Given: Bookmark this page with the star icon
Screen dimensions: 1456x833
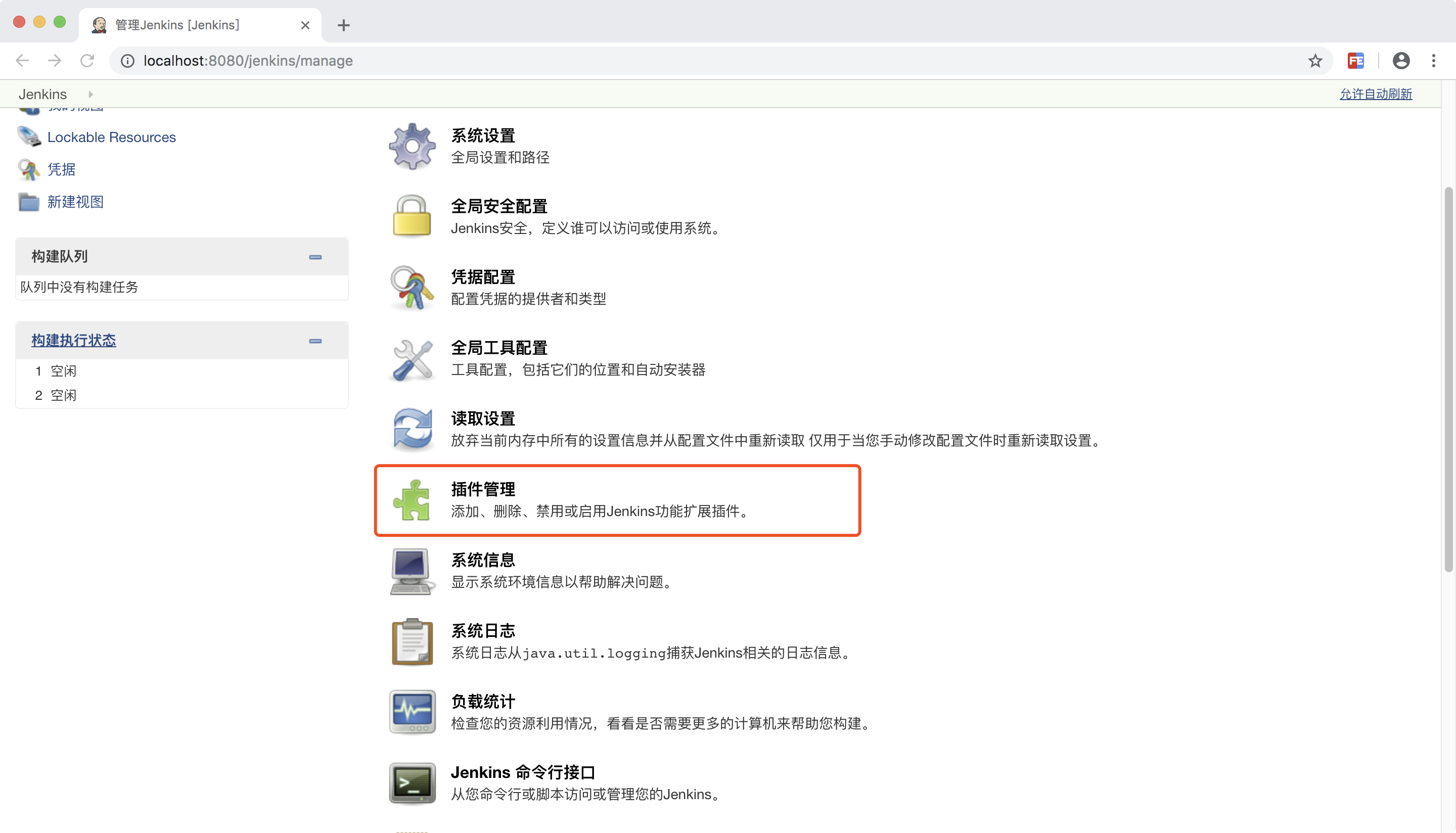Looking at the screenshot, I should (1314, 61).
